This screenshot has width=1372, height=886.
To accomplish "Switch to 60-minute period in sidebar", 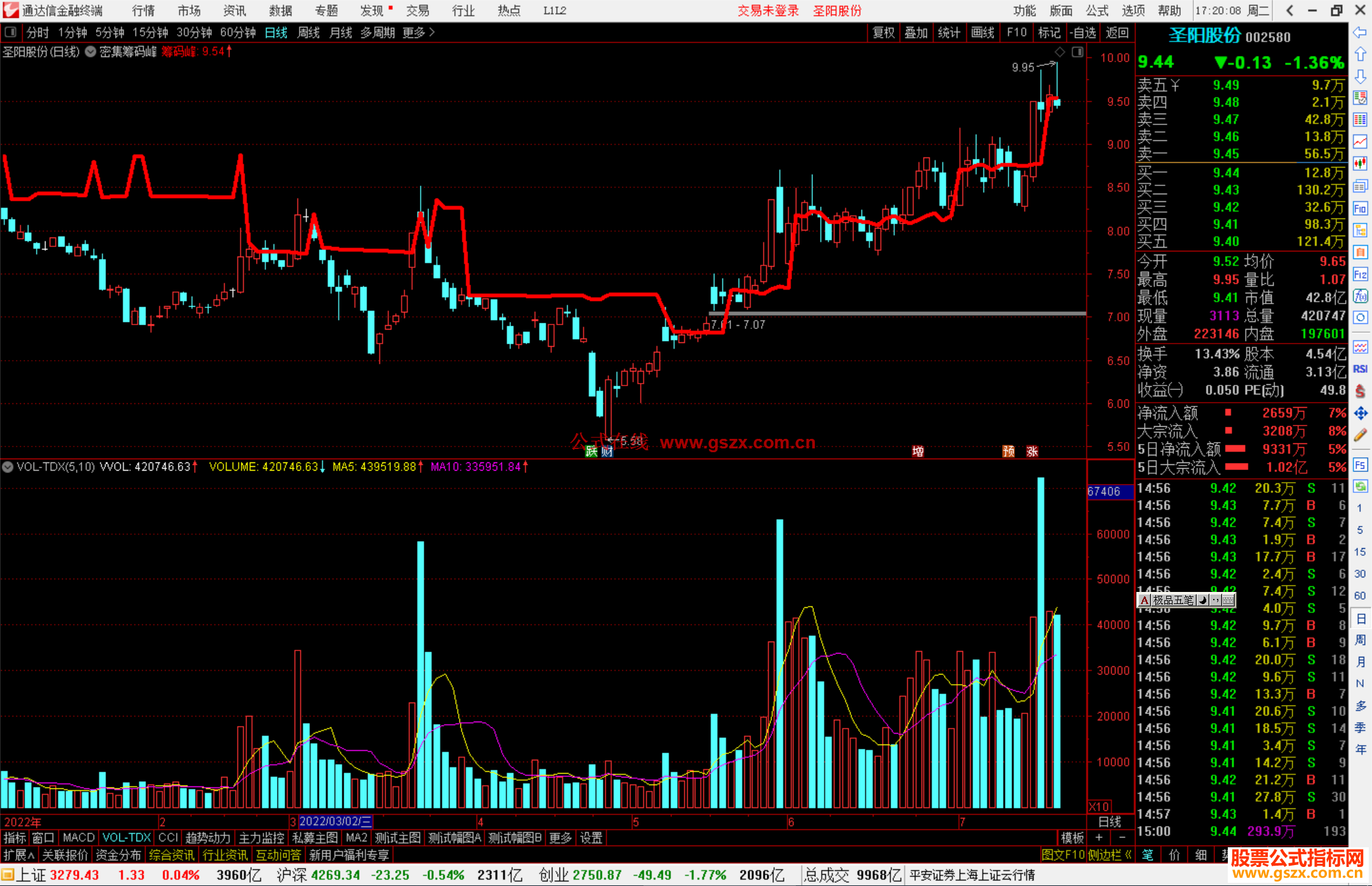I will (1360, 595).
